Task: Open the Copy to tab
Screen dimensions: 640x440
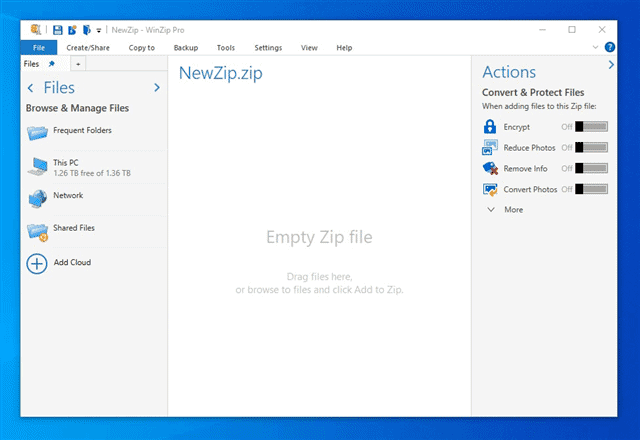Action: 142,48
